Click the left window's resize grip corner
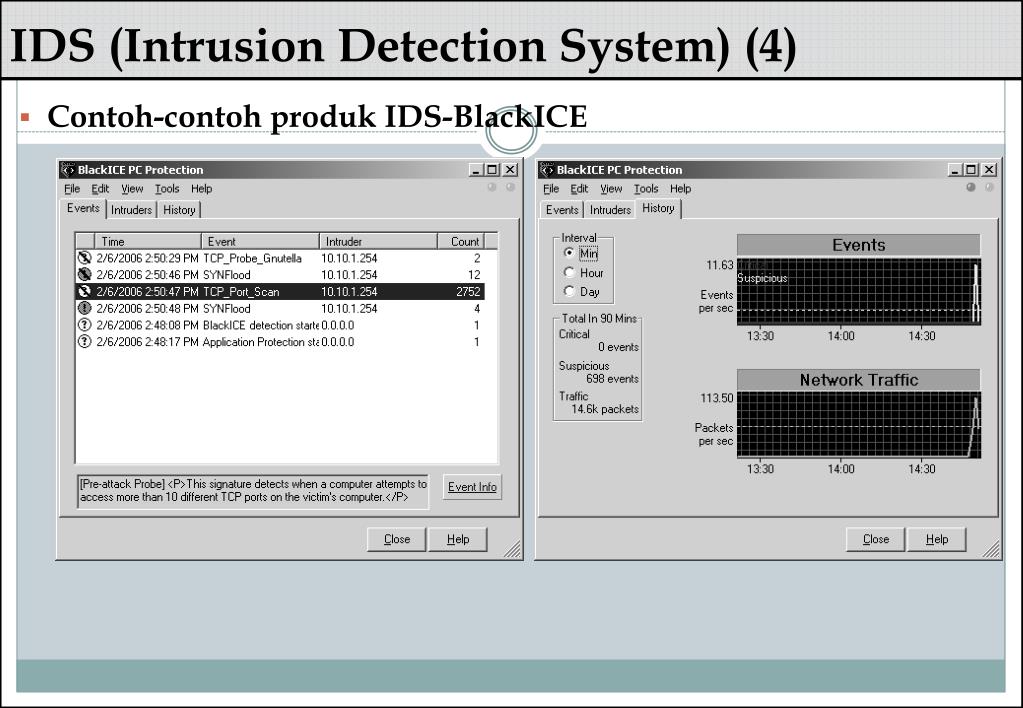 512,549
